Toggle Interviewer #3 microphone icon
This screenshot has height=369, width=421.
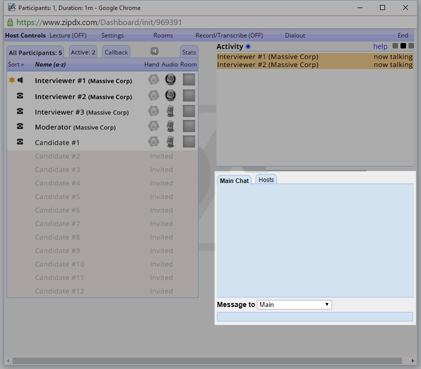tap(170, 111)
